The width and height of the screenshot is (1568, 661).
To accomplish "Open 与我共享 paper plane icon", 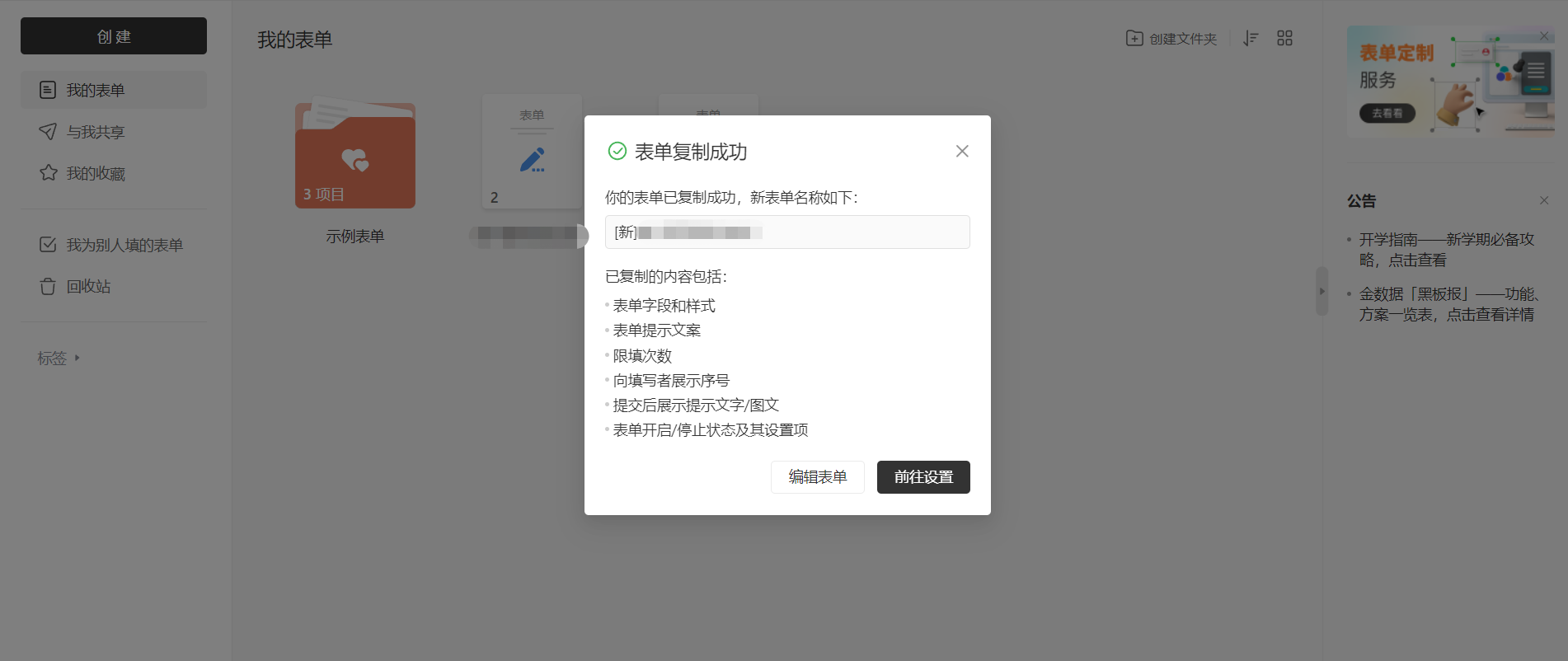I will (48, 132).
